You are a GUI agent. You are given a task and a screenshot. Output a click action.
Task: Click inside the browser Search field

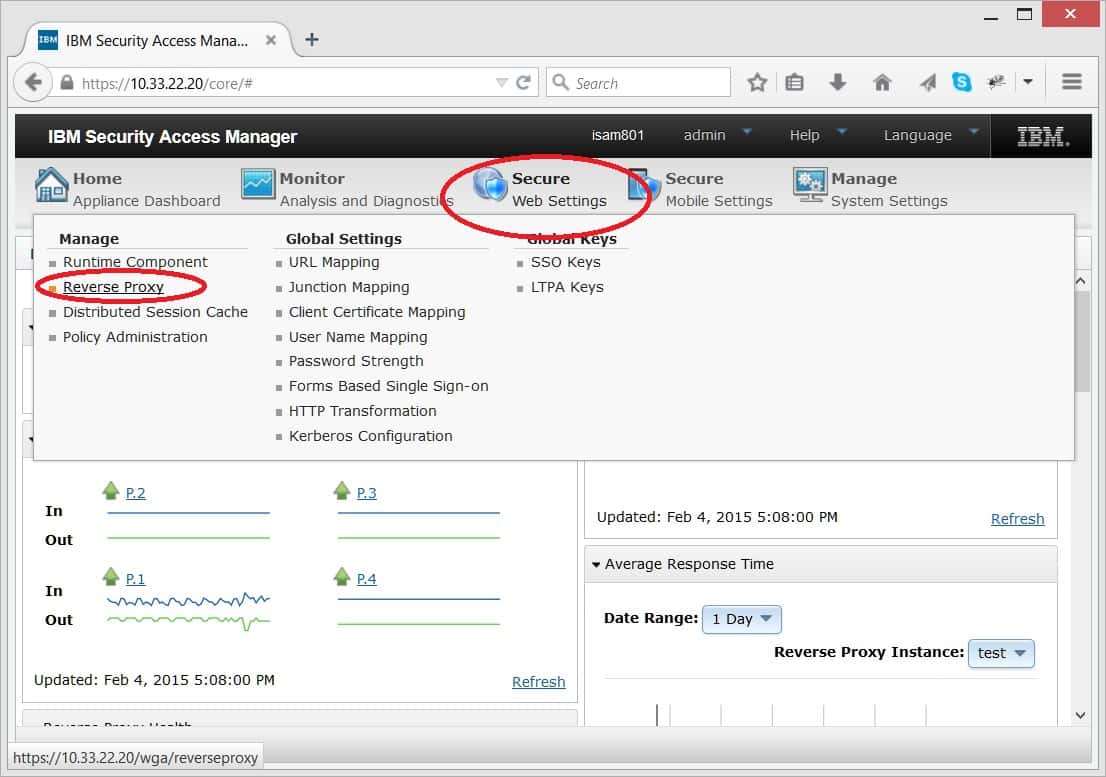coord(640,82)
